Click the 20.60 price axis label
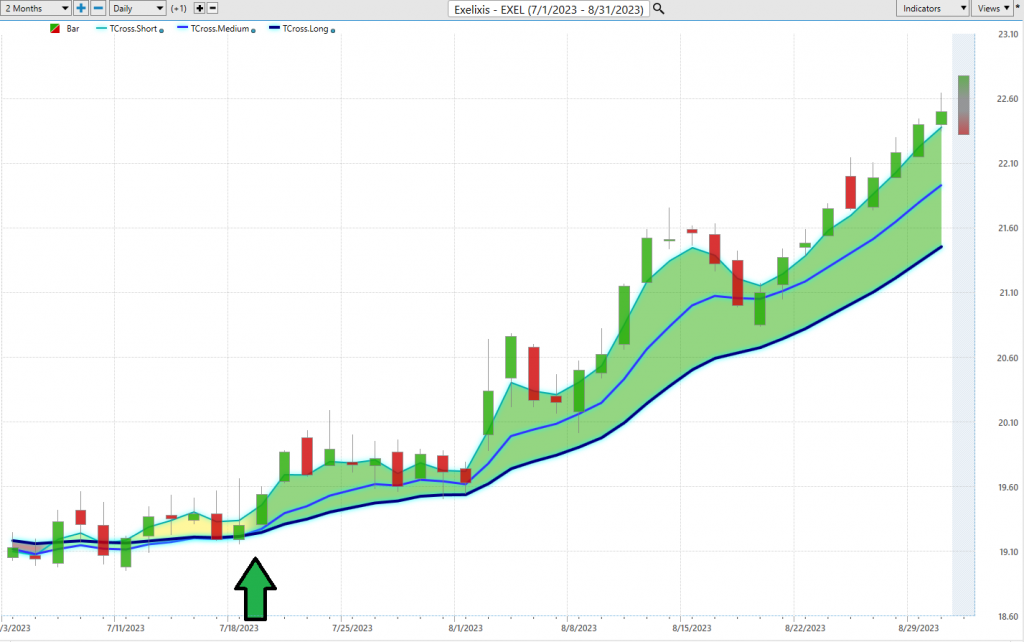Screen dimensions: 1024x642 [1008, 358]
